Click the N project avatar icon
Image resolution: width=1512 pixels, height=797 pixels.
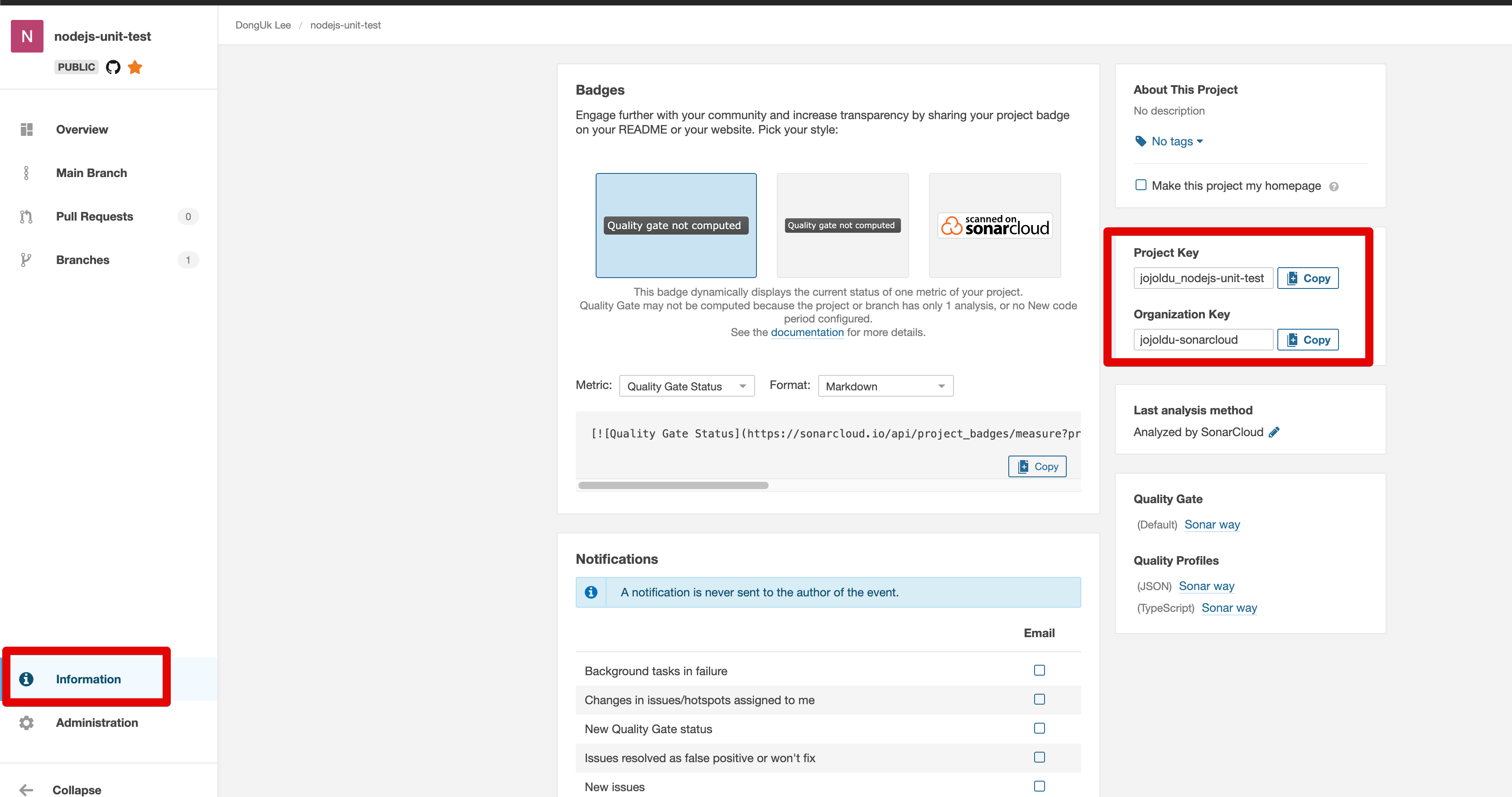point(27,36)
